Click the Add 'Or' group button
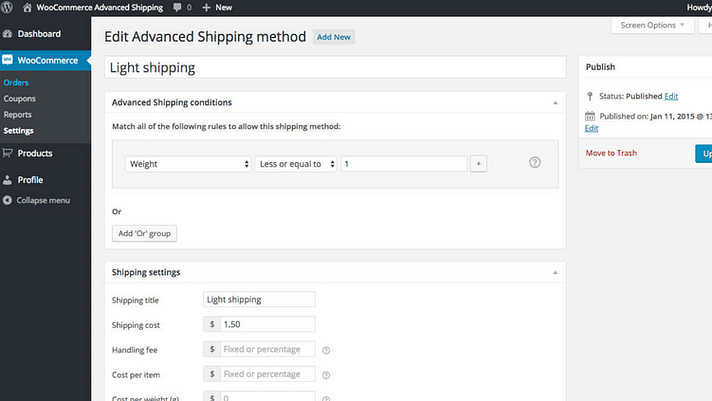This screenshot has width=712, height=401. 144,233
